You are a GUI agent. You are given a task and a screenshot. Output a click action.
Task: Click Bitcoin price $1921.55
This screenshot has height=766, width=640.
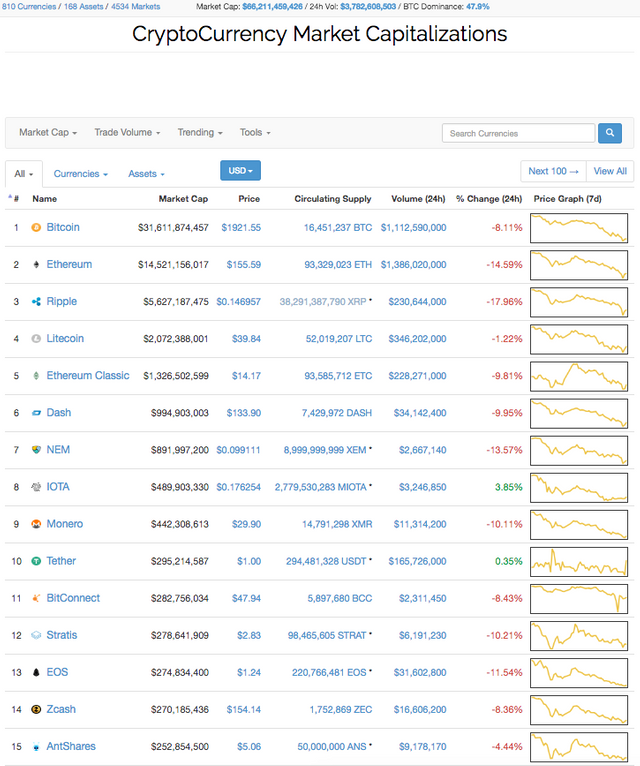[x=241, y=228]
